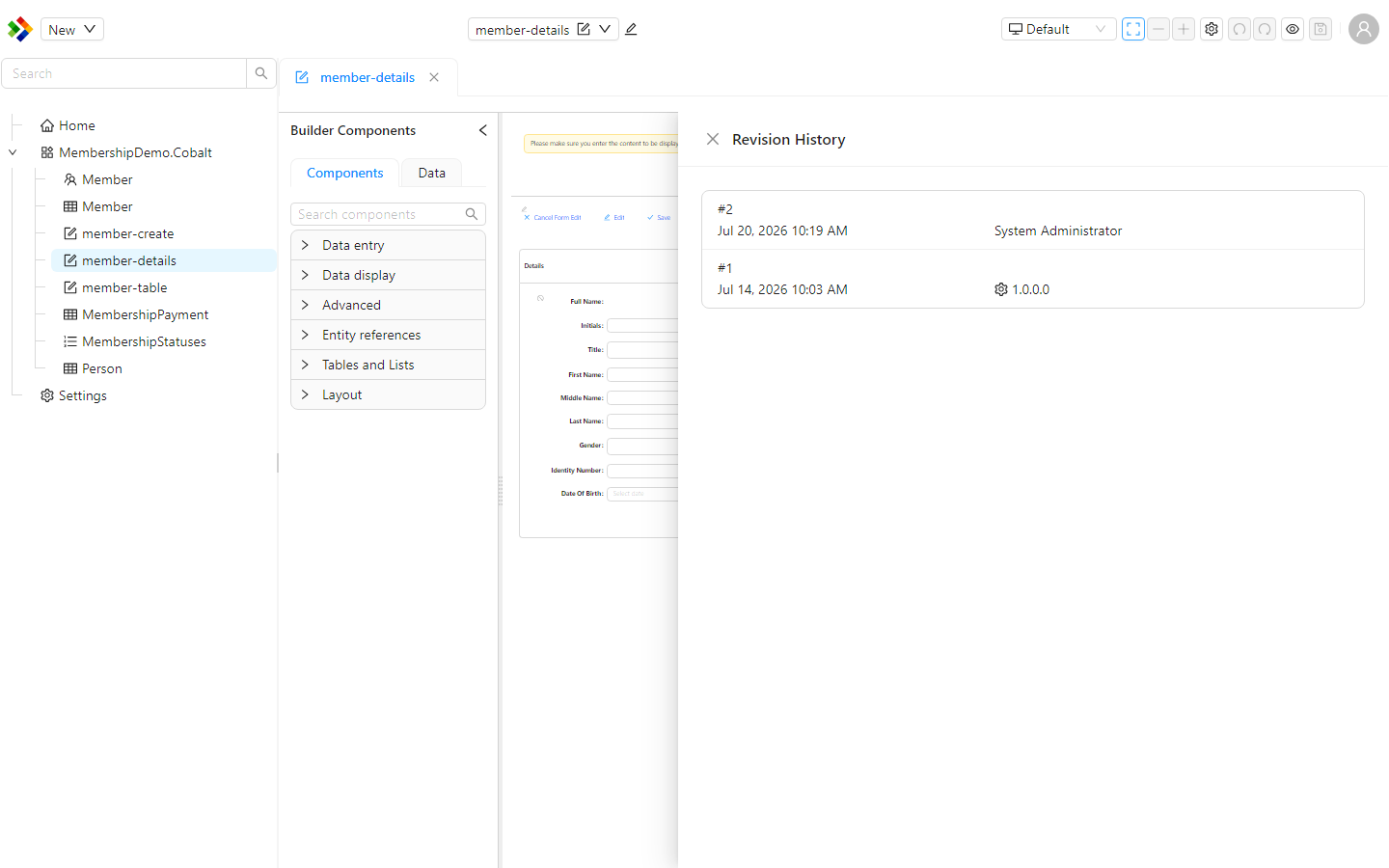Focus the sidebar Search field

(123, 73)
